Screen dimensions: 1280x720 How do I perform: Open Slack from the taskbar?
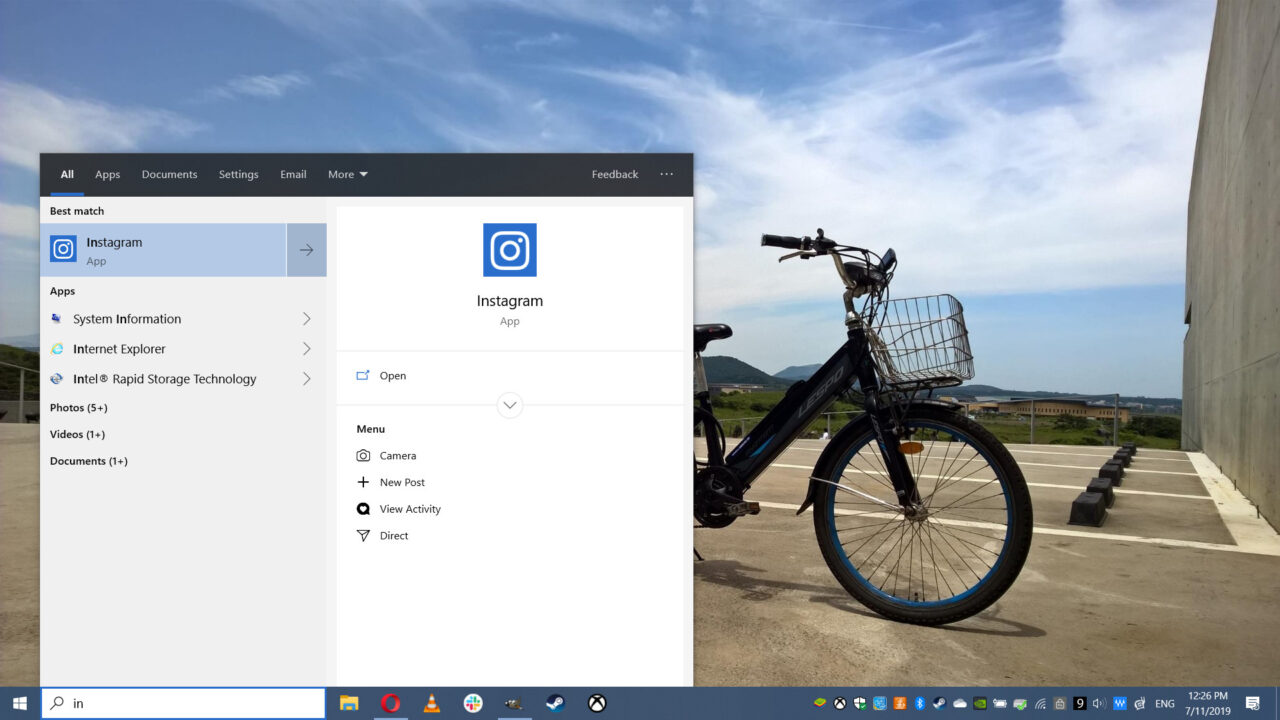(x=472, y=702)
